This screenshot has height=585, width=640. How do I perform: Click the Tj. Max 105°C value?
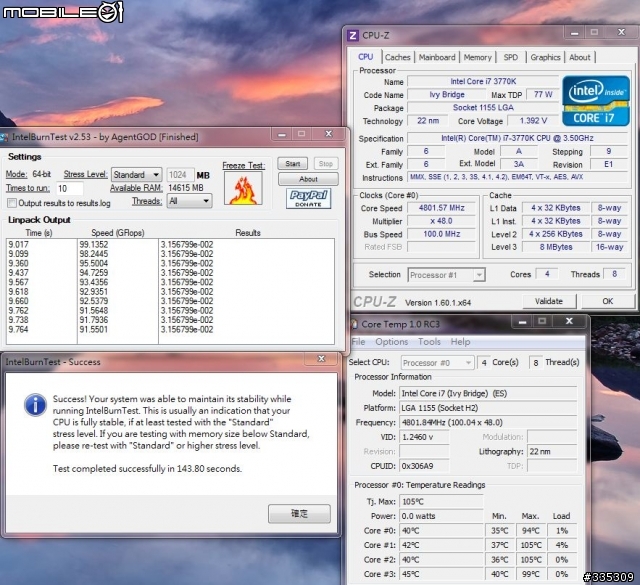tap(441, 502)
